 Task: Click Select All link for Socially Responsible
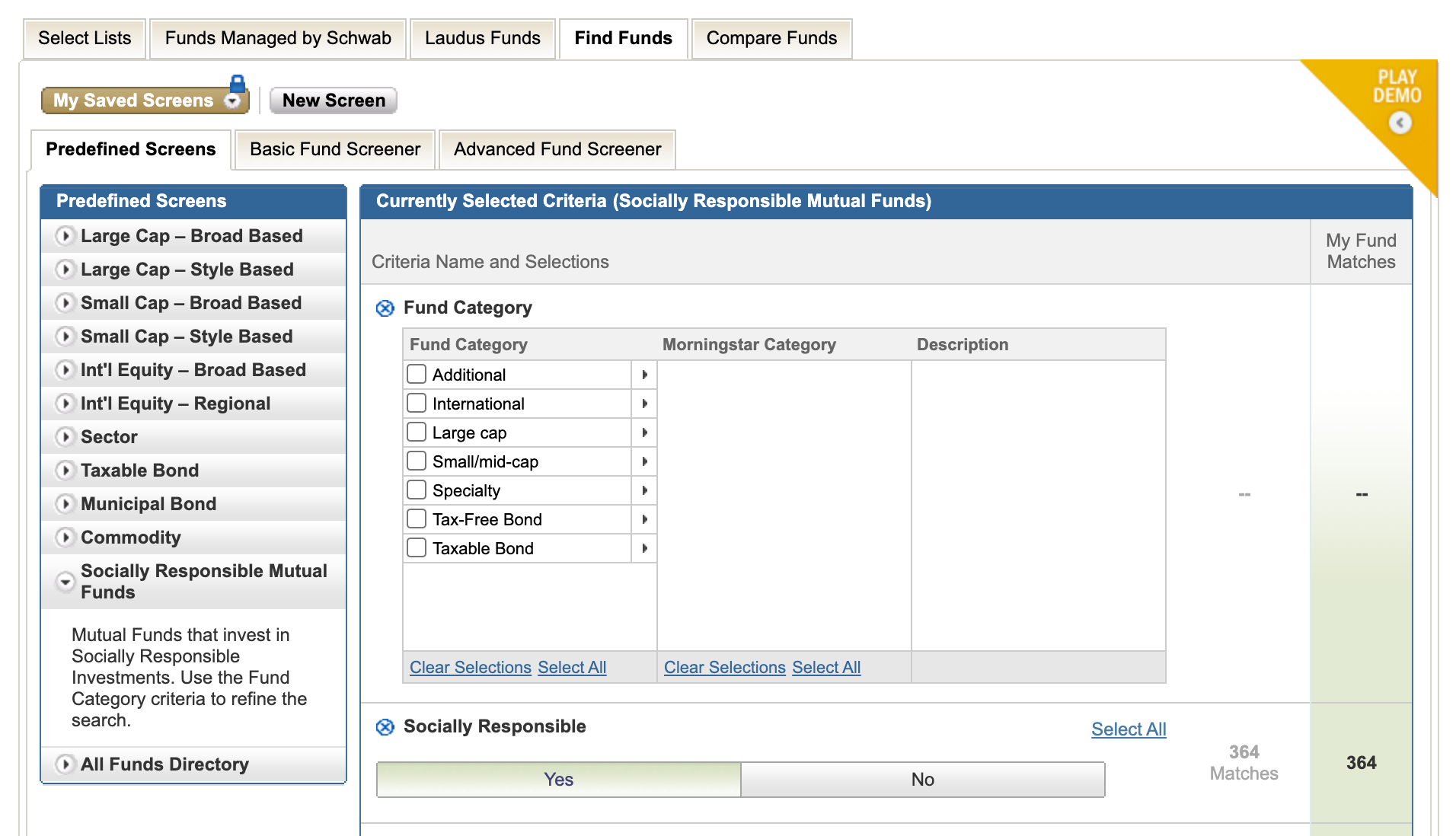(x=1128, y=729)
